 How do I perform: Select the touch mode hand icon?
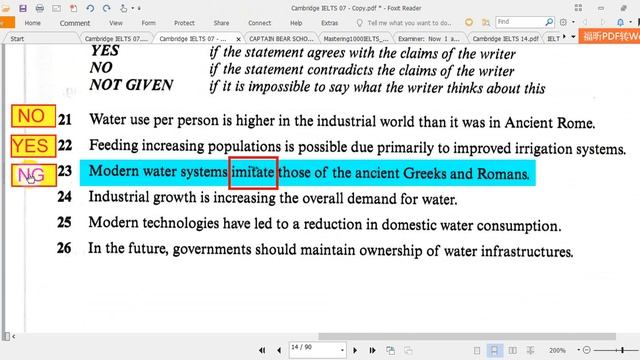(x=124, y=8)
